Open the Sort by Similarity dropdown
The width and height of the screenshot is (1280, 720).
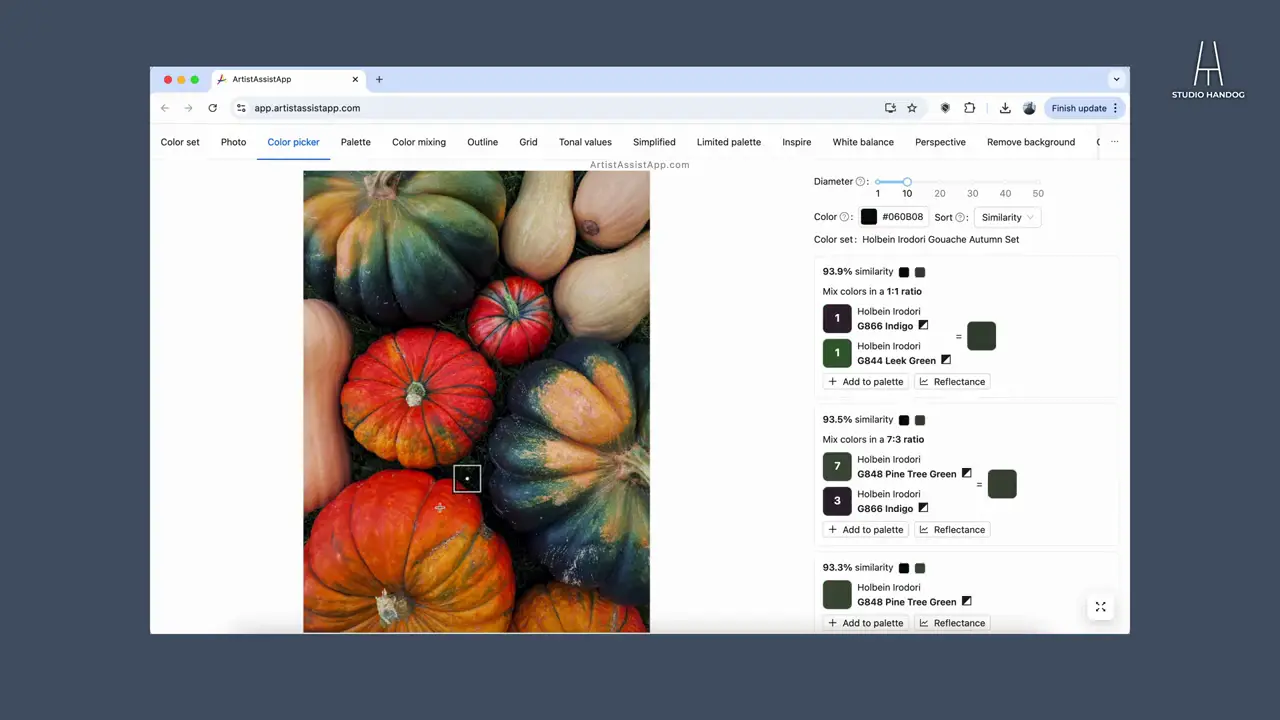click(1008, 217)
